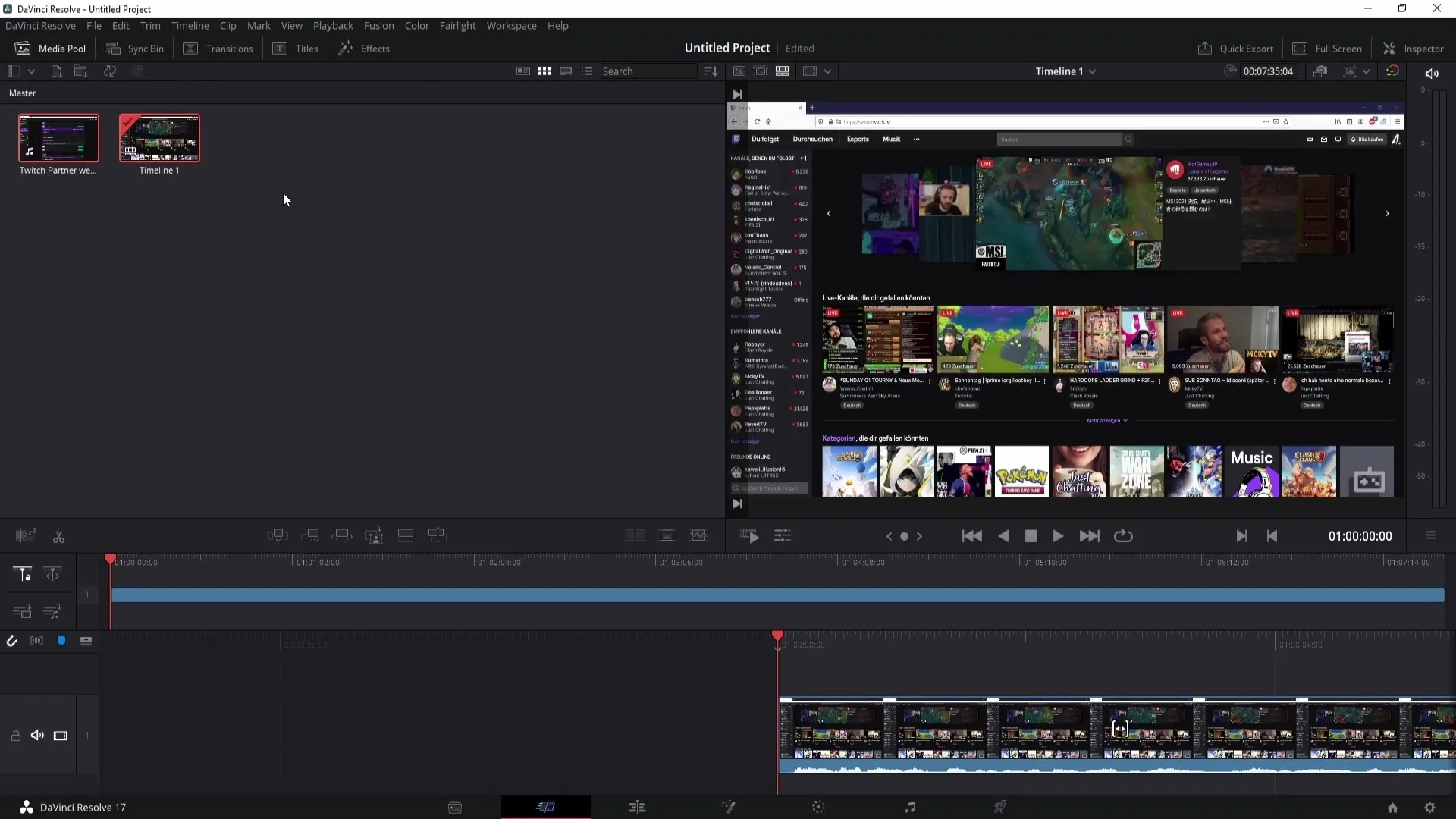
Task: Toggle visibility of audio track lock
Action: [x=15, y=735]
